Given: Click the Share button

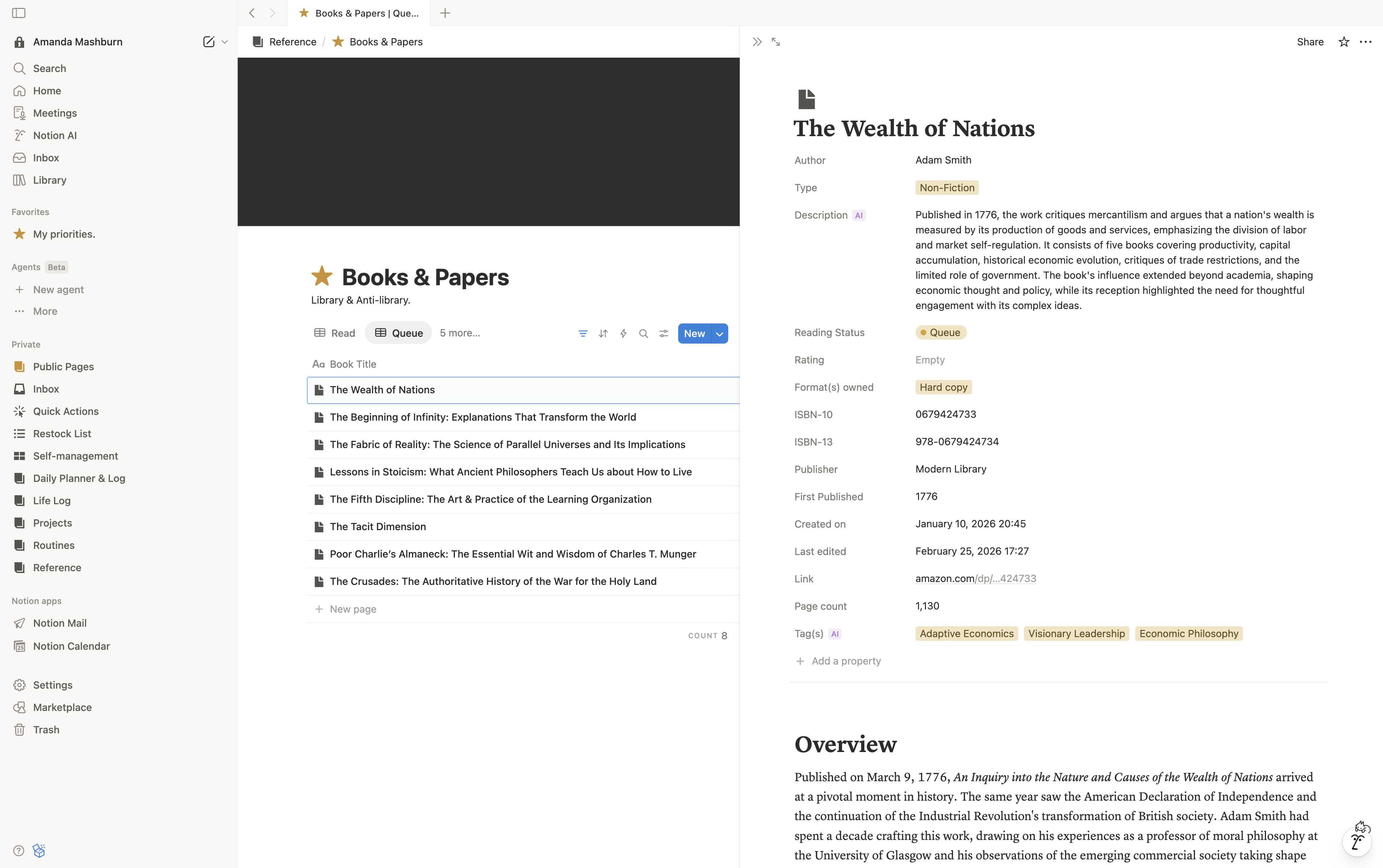Looking at the screenshot, I should [1310, 42].
